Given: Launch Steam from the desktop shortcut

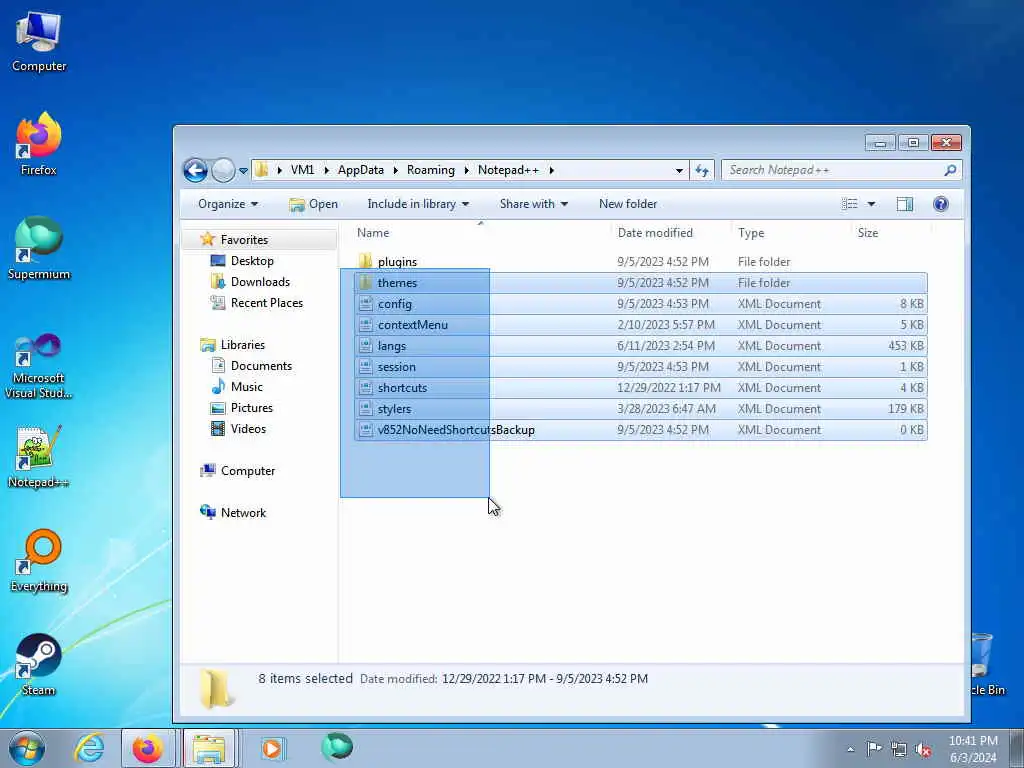Looking at the screenshot, I should [x=39, y=665].
